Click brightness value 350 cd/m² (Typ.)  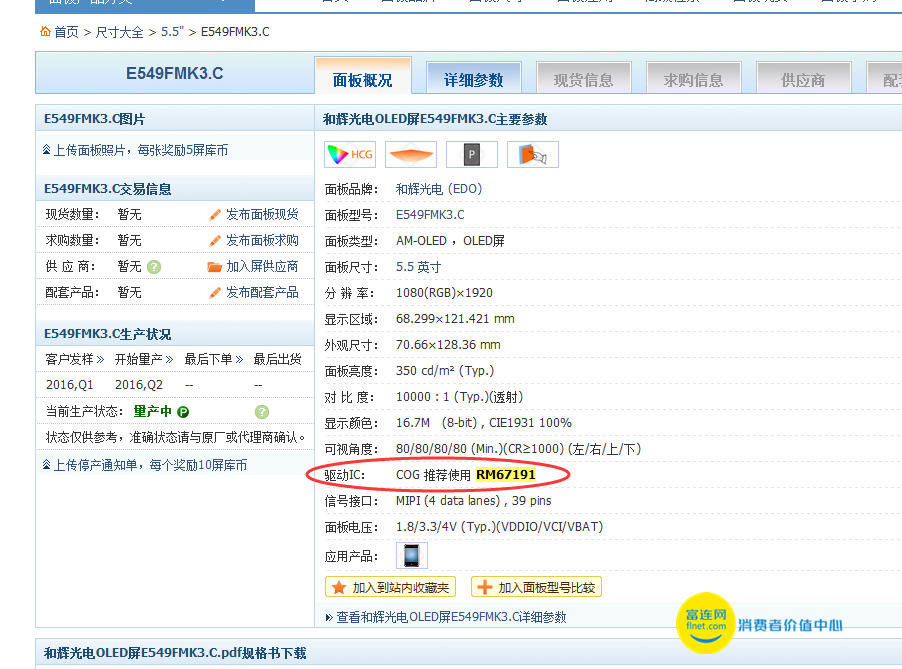click(x=445, y=370)
